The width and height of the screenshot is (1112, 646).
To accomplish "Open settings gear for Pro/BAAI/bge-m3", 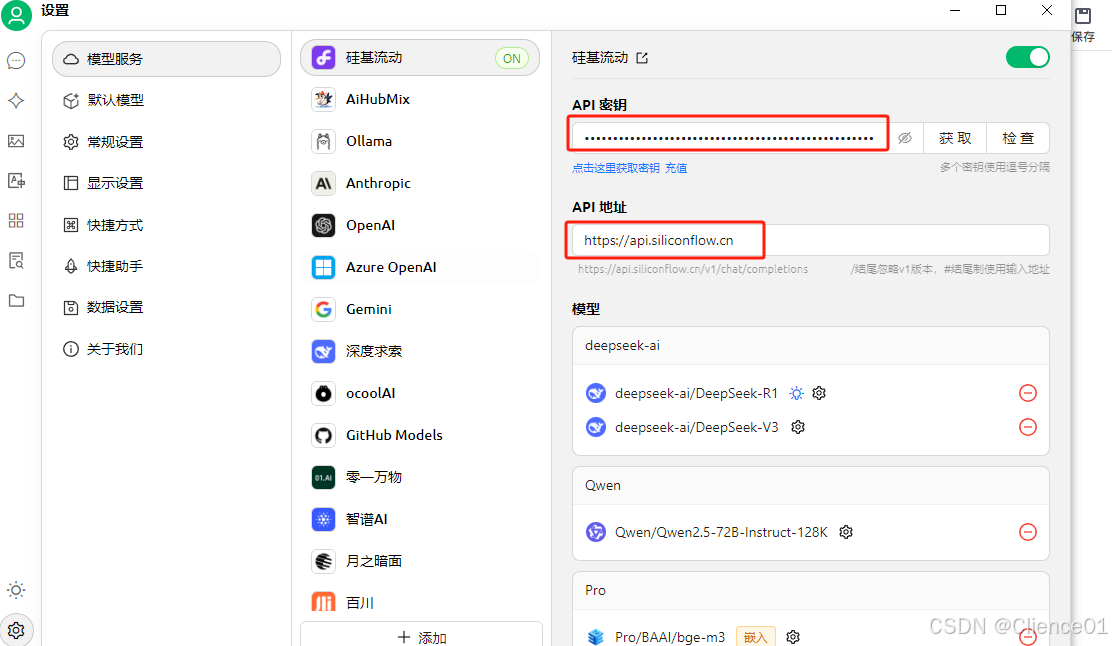I will coord(793,637).
